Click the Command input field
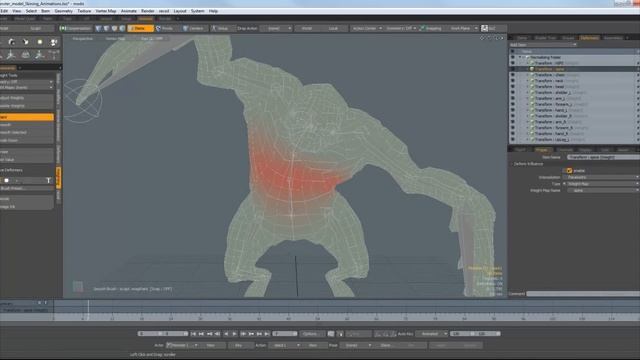Viewport: 640px width, 360px height. [583, 293]
